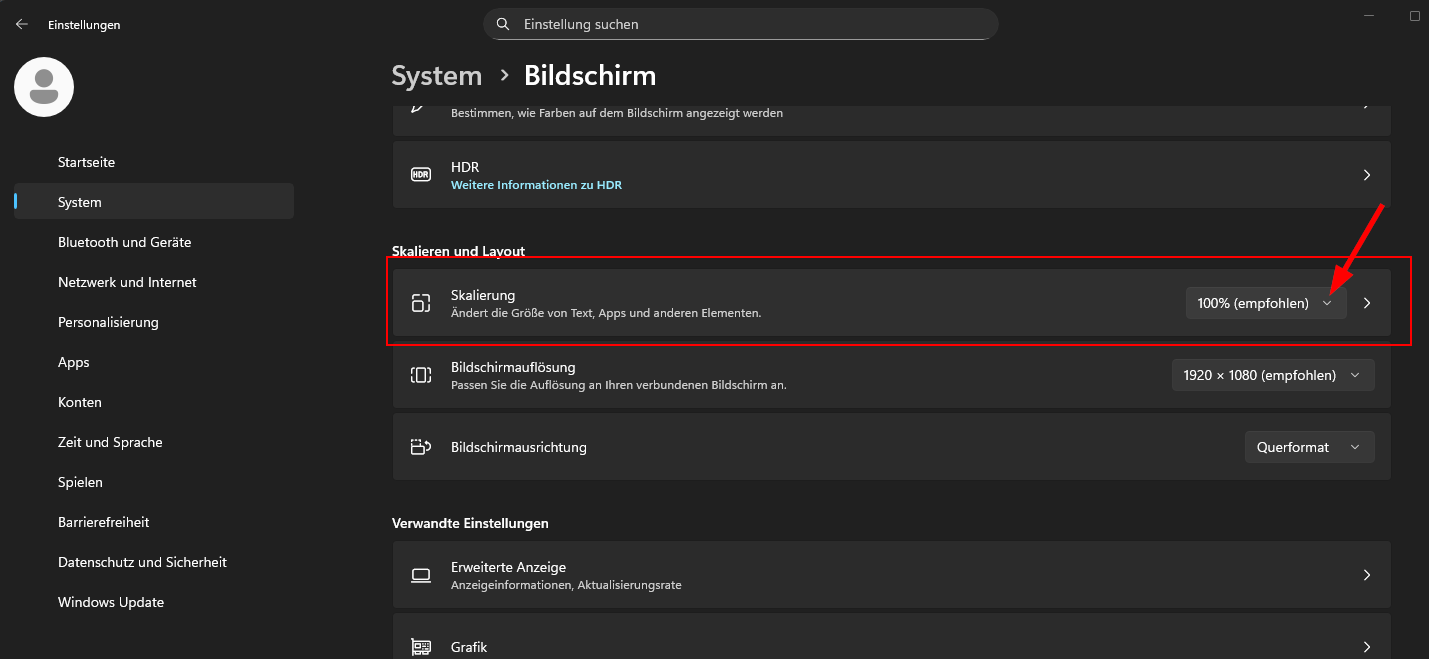
Task: Open HDR settings via right chevron
Action: [1367, 175]
